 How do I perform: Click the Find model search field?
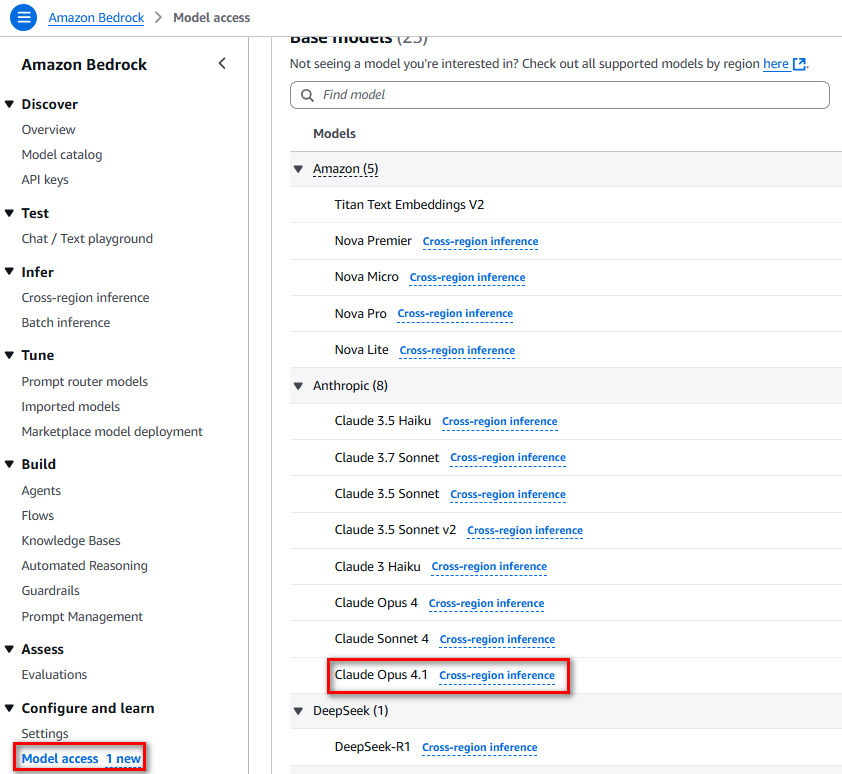tap(560, 95)
